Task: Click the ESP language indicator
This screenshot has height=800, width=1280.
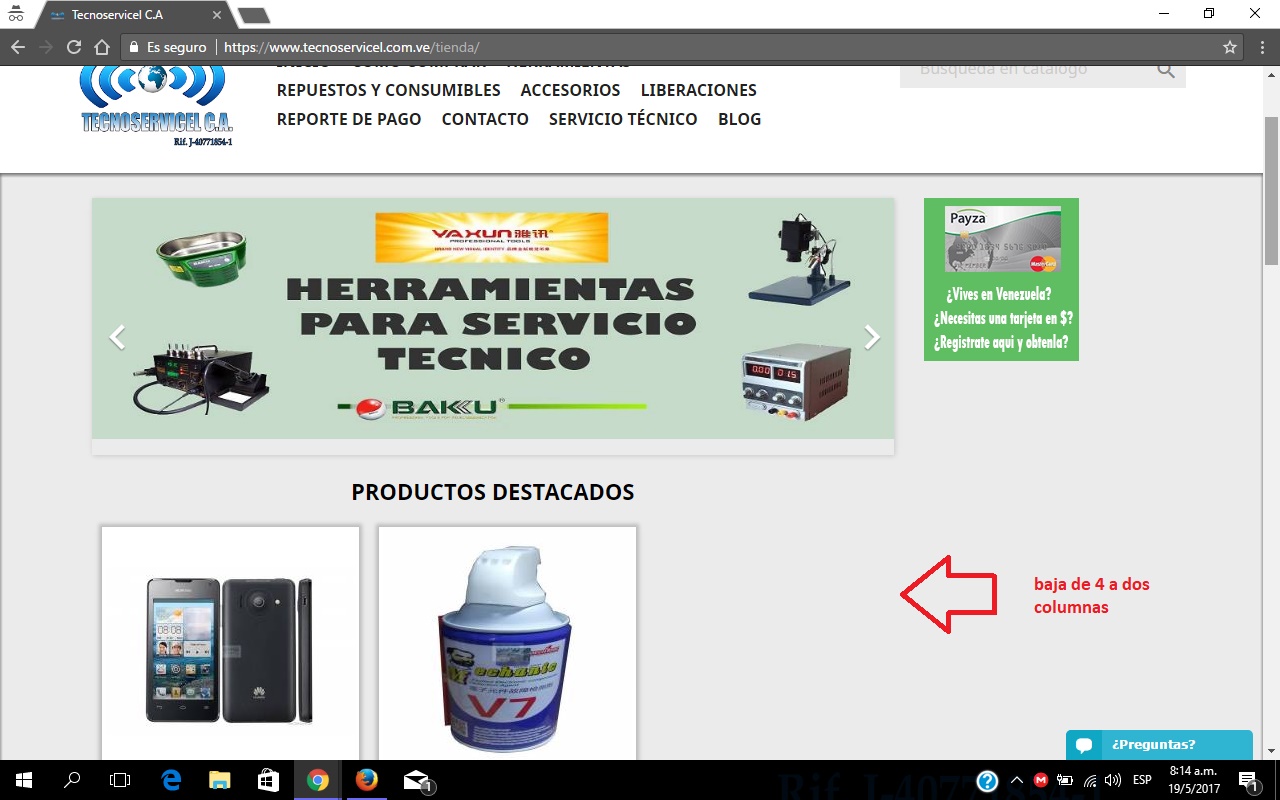Action: pyautogui.click(x=1142, y=780)
